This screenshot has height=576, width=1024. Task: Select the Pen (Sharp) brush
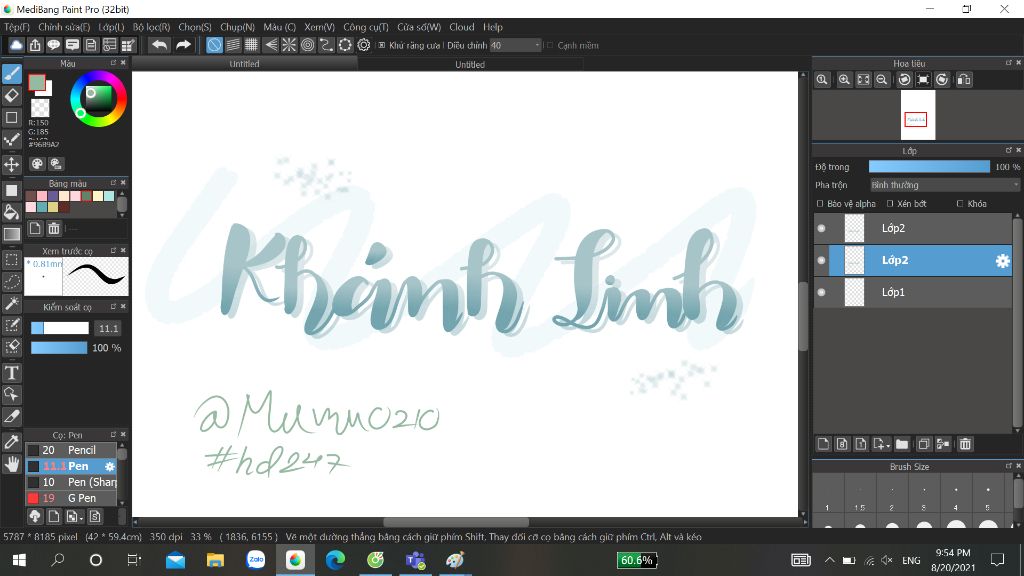point(71,482)
